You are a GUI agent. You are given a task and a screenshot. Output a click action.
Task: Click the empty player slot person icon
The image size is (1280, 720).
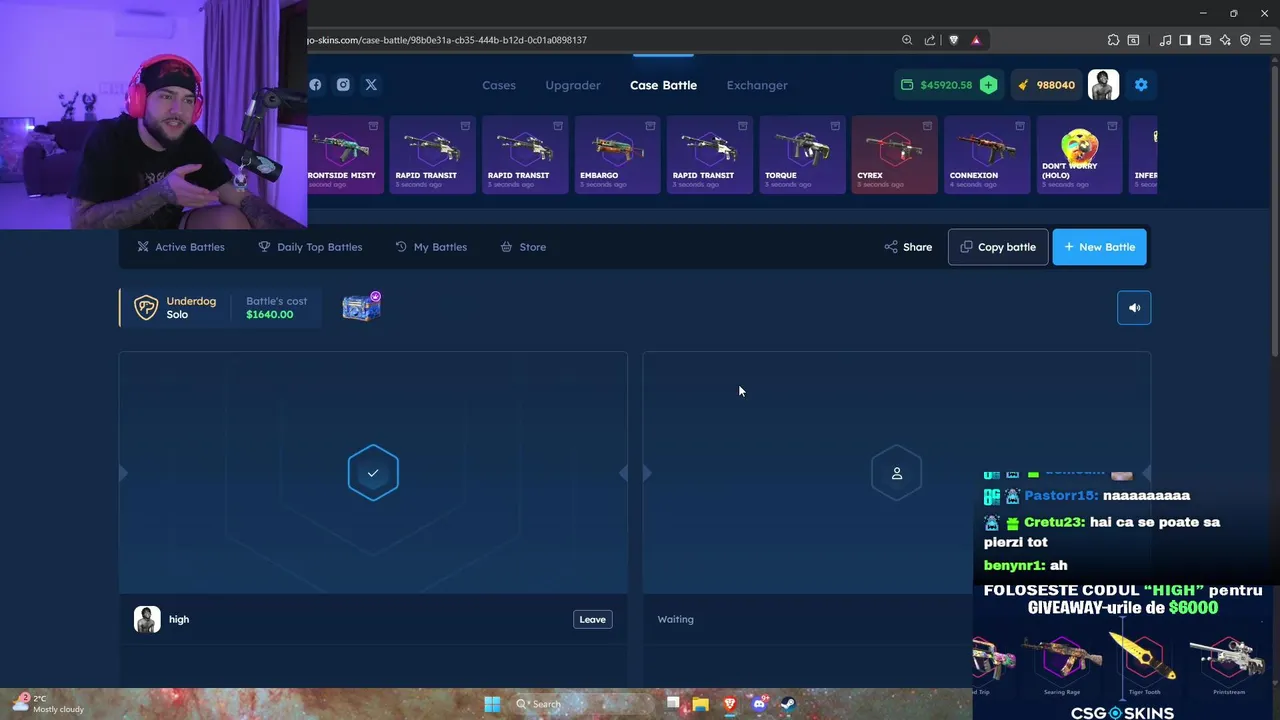896,473
